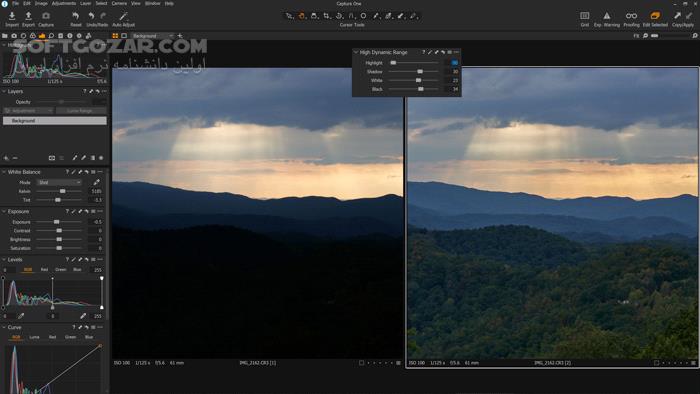The width and height of the screenshot is (700, 394).
Task: Select the Rotate cursor tool
Action: (339, 16)
